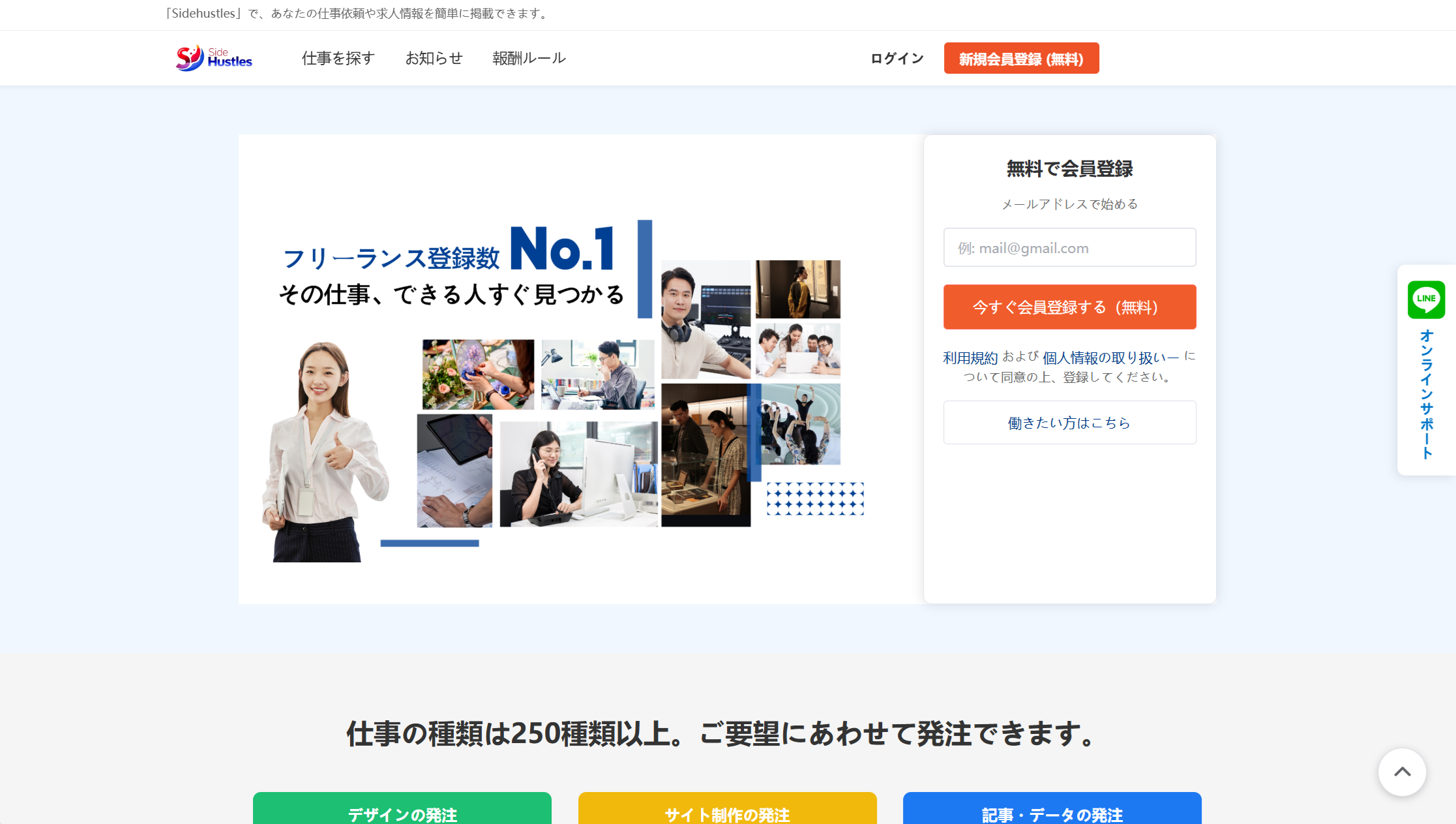Click the flower arrangement photo thumbnail
This screenshot has height=824, width=1456.
click(x=478, y=374)
